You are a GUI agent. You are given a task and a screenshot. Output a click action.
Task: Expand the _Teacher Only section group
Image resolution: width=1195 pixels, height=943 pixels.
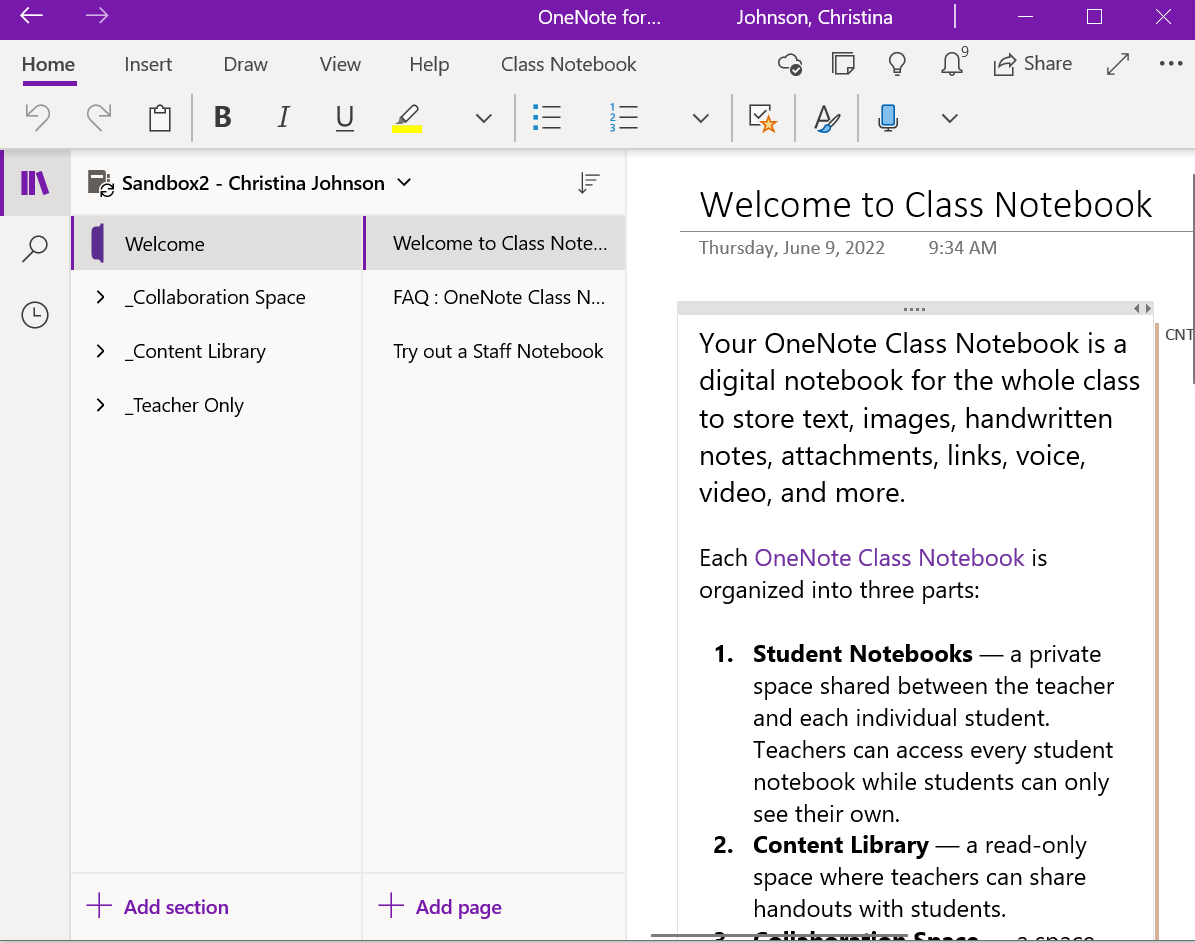pyautogui.click(x=101, y=405)
